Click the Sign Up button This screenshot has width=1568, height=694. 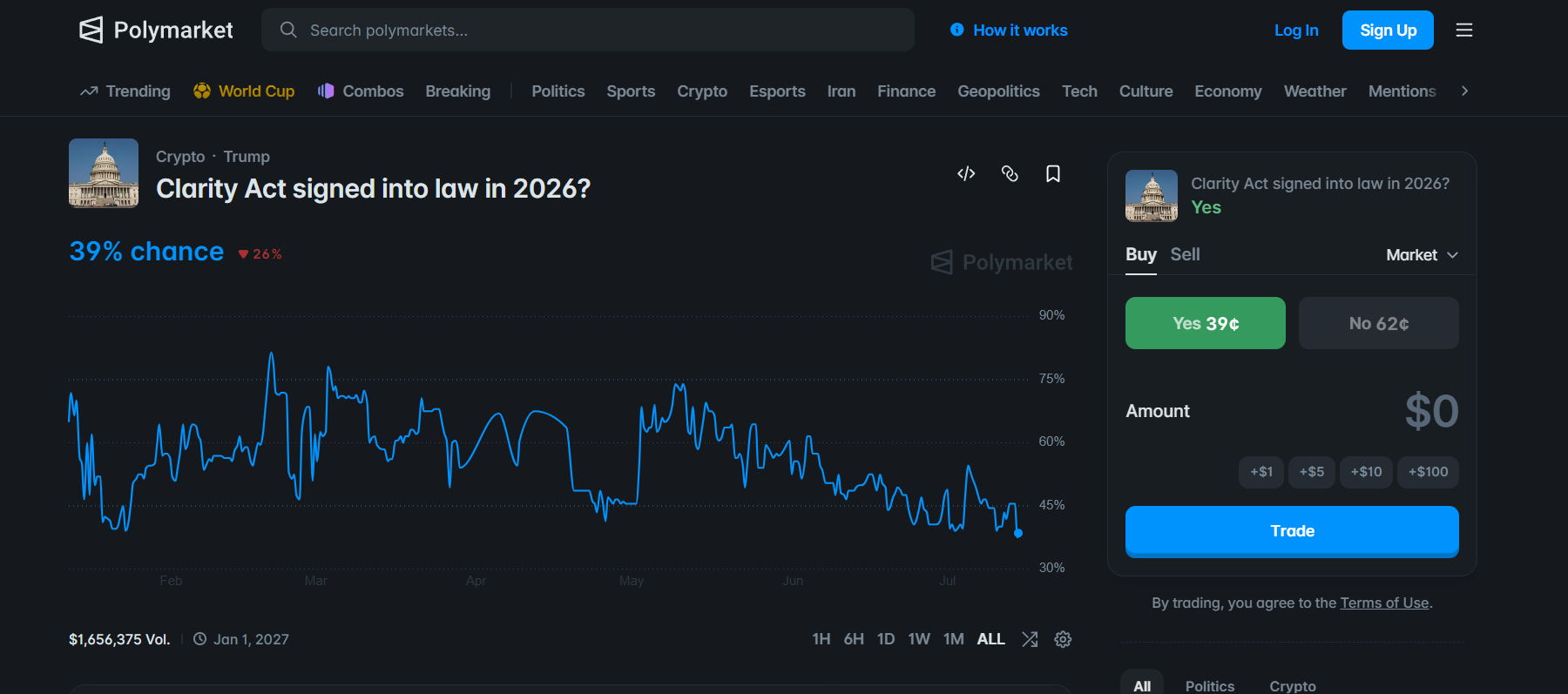tap(1388, 30)
